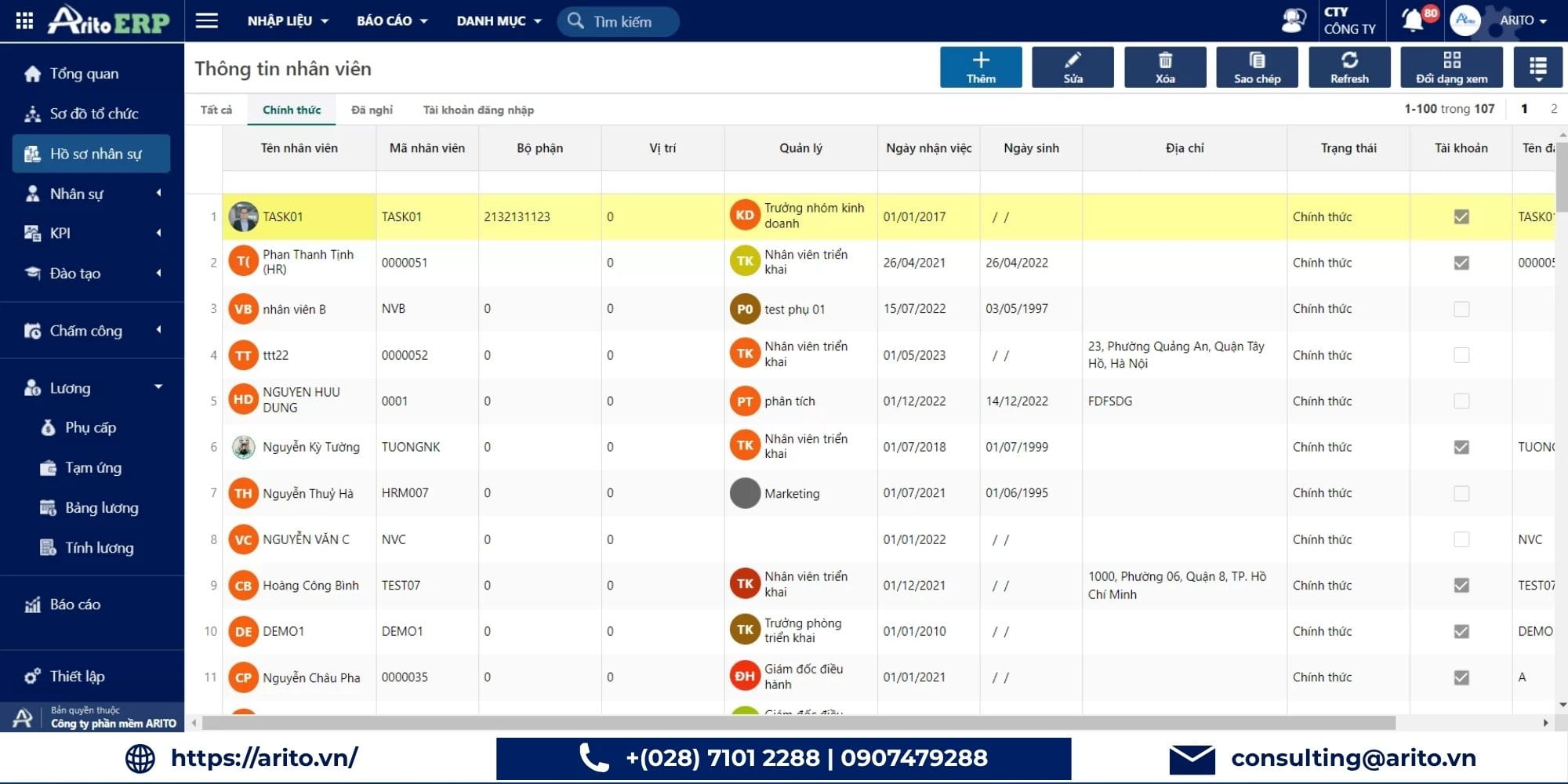Expand the KPI sidebar group
This screenshot has width=1568, height=784.
click(93, 233)
